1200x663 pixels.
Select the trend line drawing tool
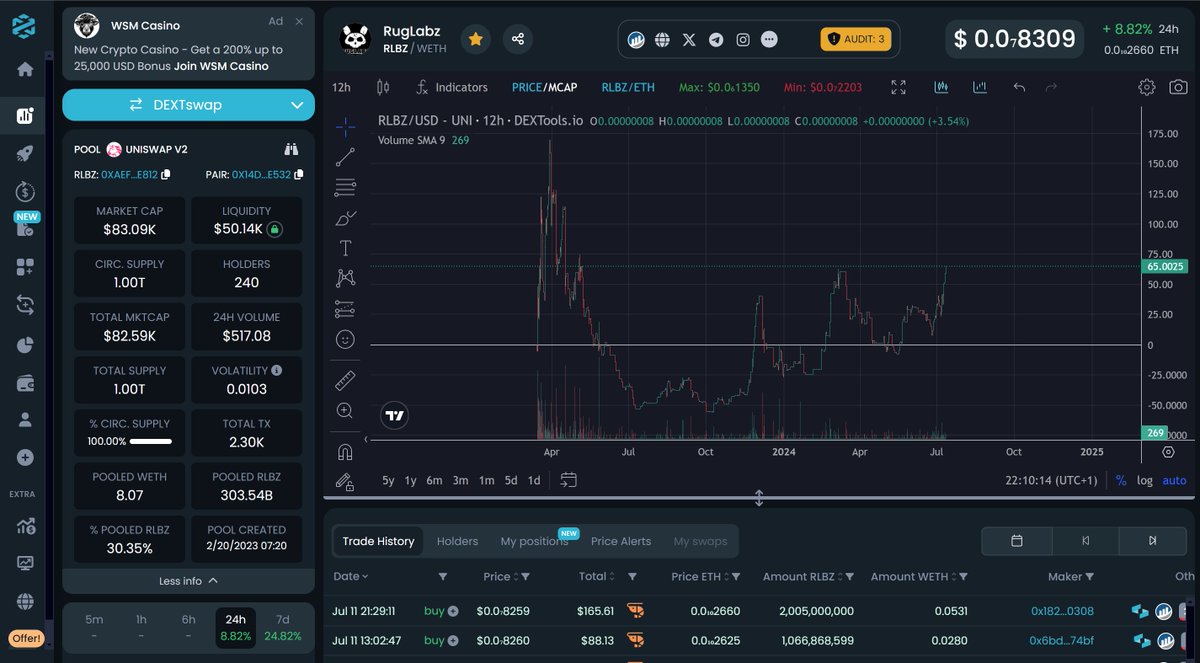tap(345, 156)
